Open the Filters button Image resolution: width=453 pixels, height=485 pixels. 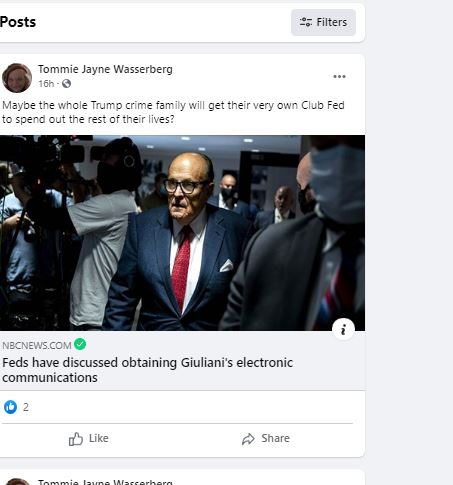(x=323, y=22)
